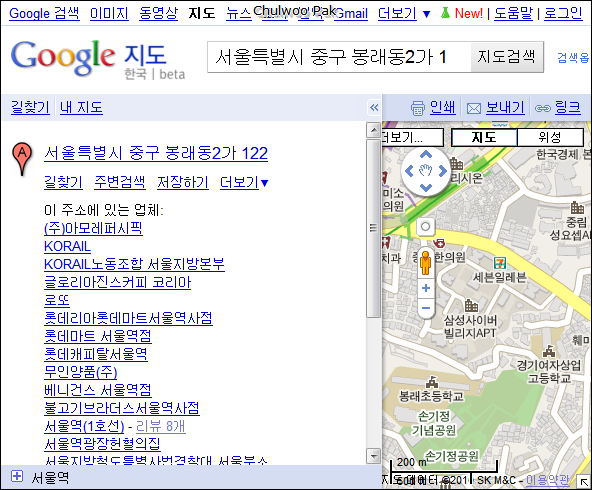Image resolution: width=592 pixels, height=490 pixels.
Task: Open 이미지 in top navigation
Action: [x=109, y=14]
